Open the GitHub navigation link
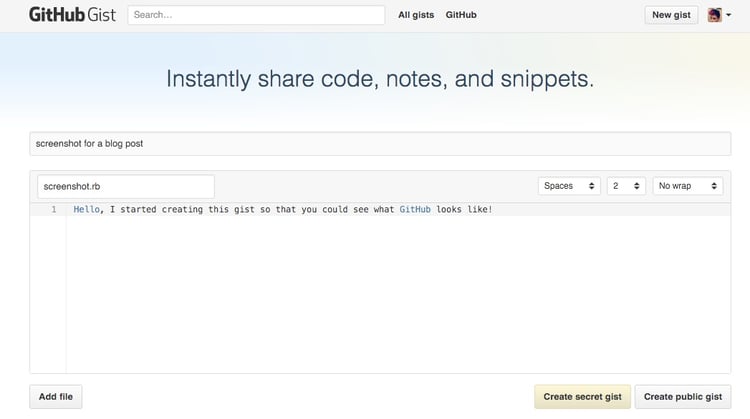Viewport: 750px width, 419px height. point(461,15)
